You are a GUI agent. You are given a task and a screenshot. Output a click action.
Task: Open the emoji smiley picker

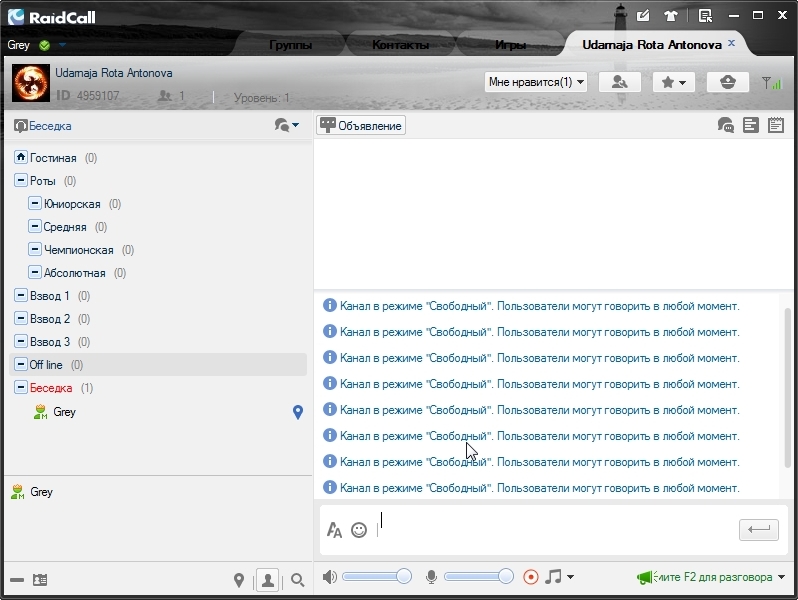coord(359,530)
